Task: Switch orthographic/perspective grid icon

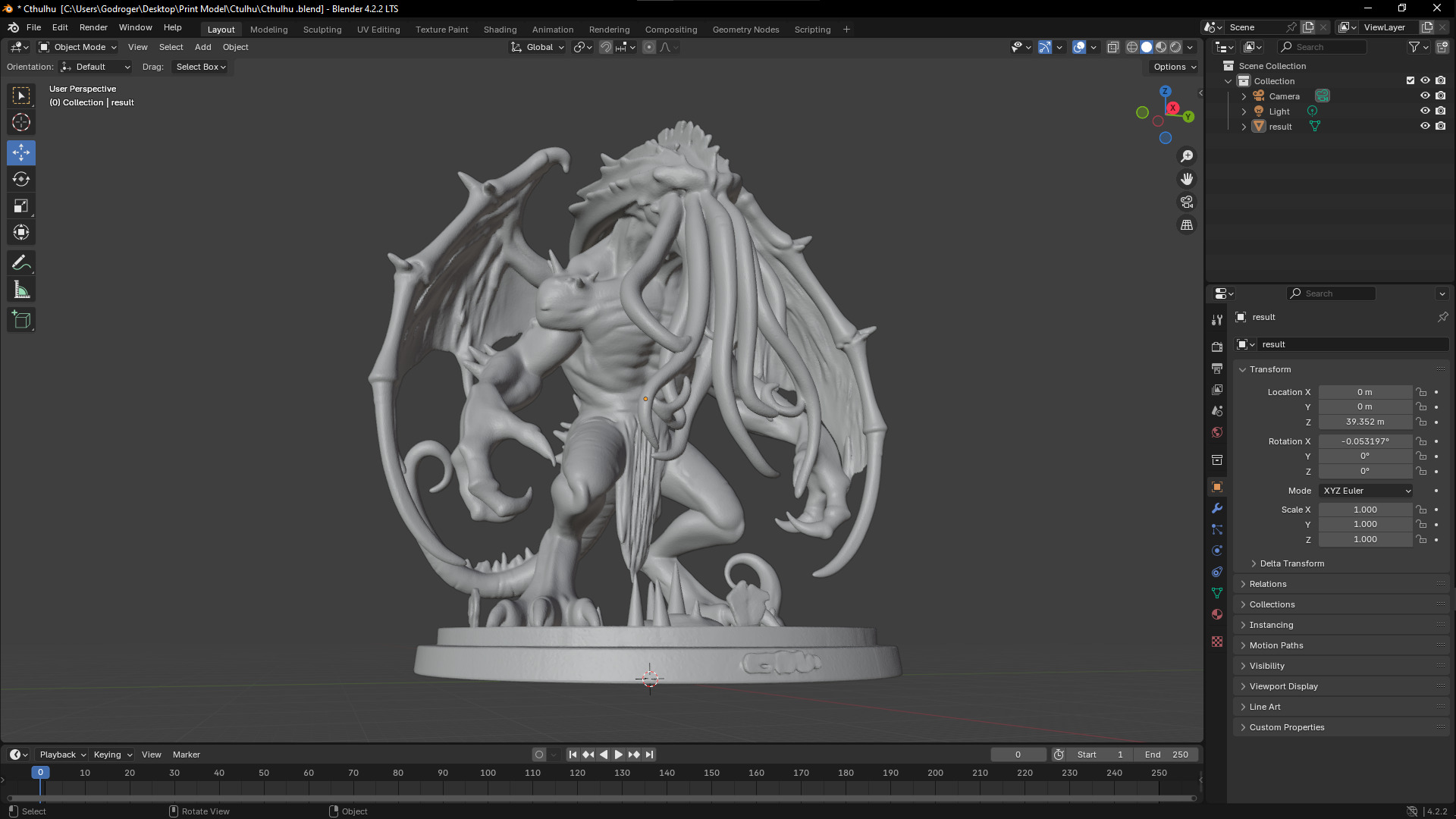Action: (x=1187, y=224)
